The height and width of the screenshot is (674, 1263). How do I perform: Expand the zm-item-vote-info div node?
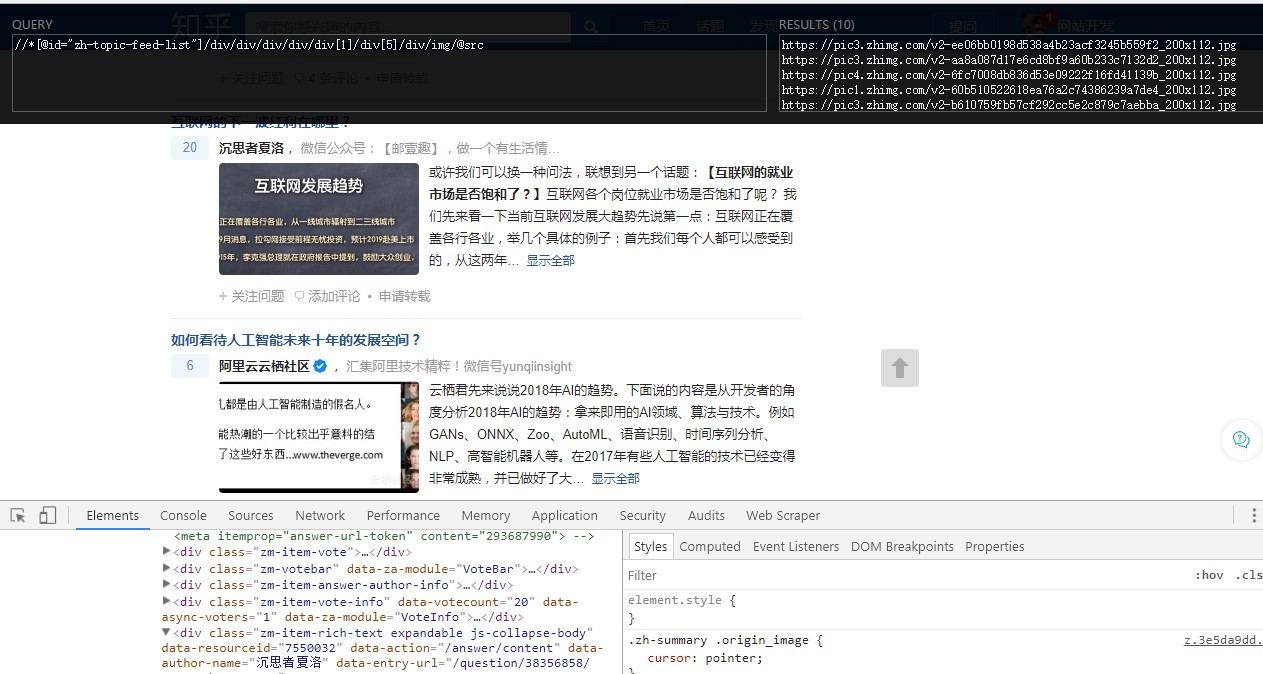[x=167, y=601]
